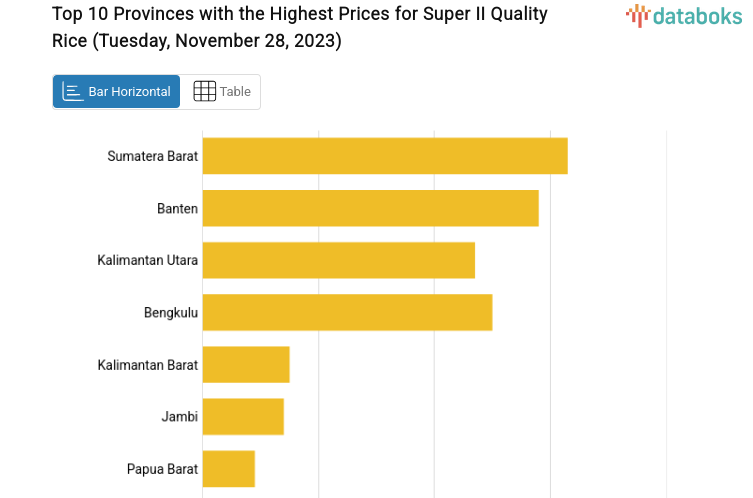This screenshot has height=498, width=753.
Task: Switch to Bar Horizontal view
Action: (x=117, y=92)
